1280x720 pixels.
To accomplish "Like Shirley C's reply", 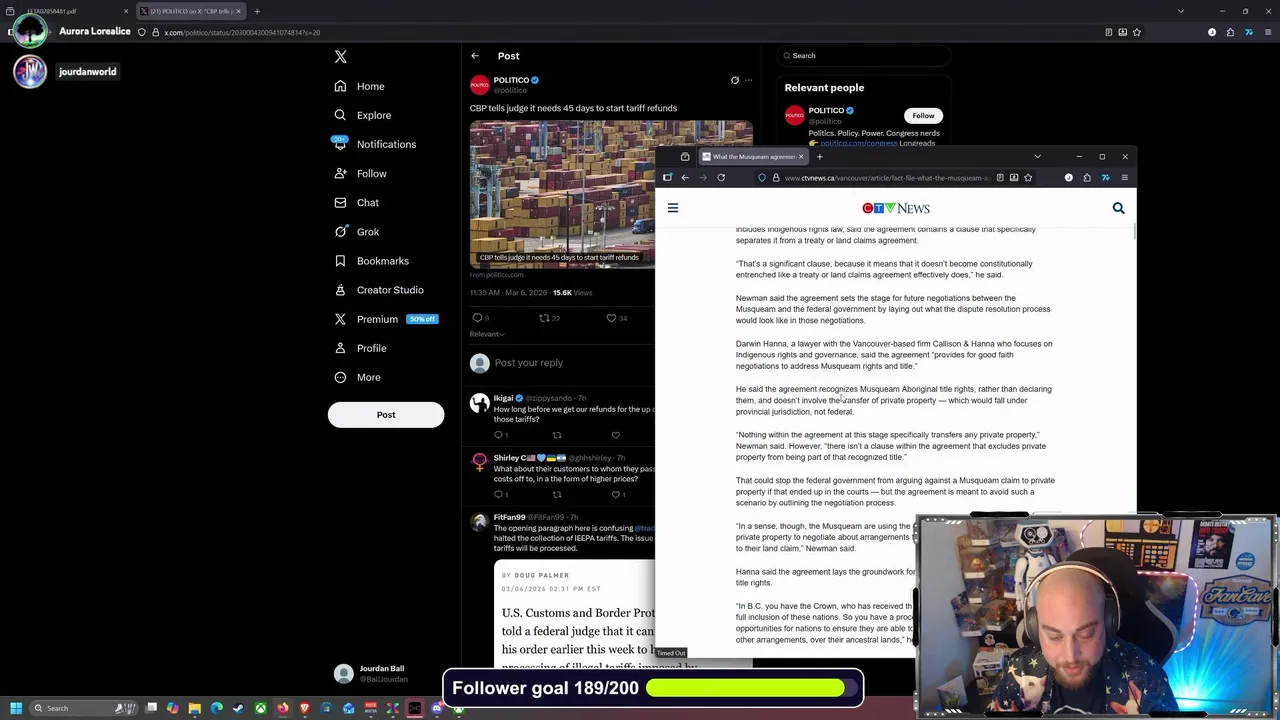I will [615, 494].
